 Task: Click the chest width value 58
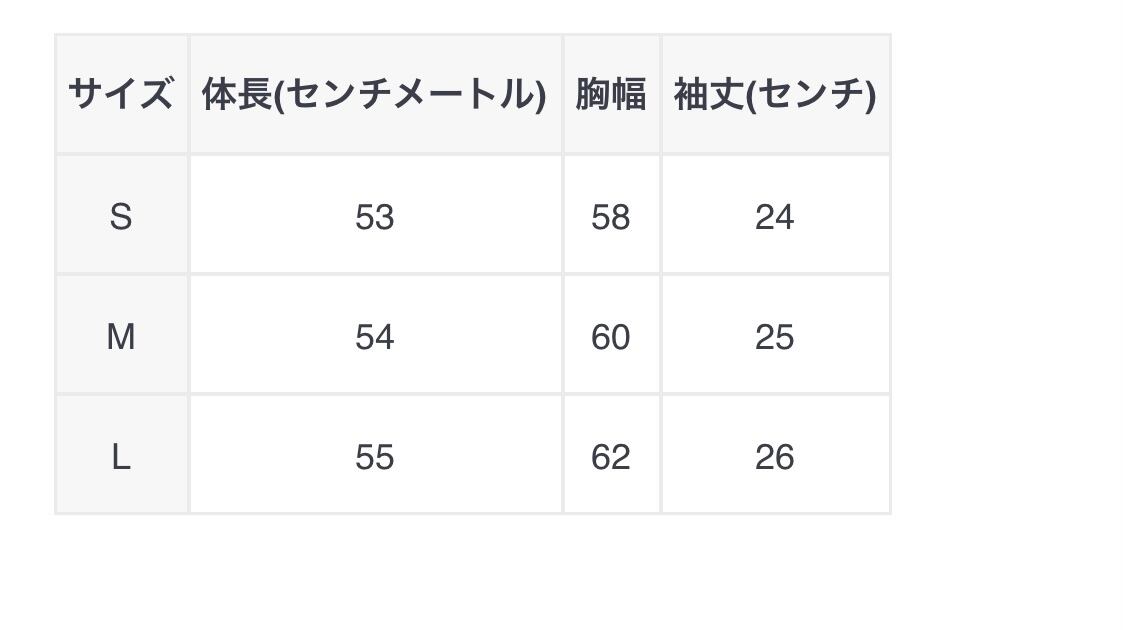click(611, 216)
